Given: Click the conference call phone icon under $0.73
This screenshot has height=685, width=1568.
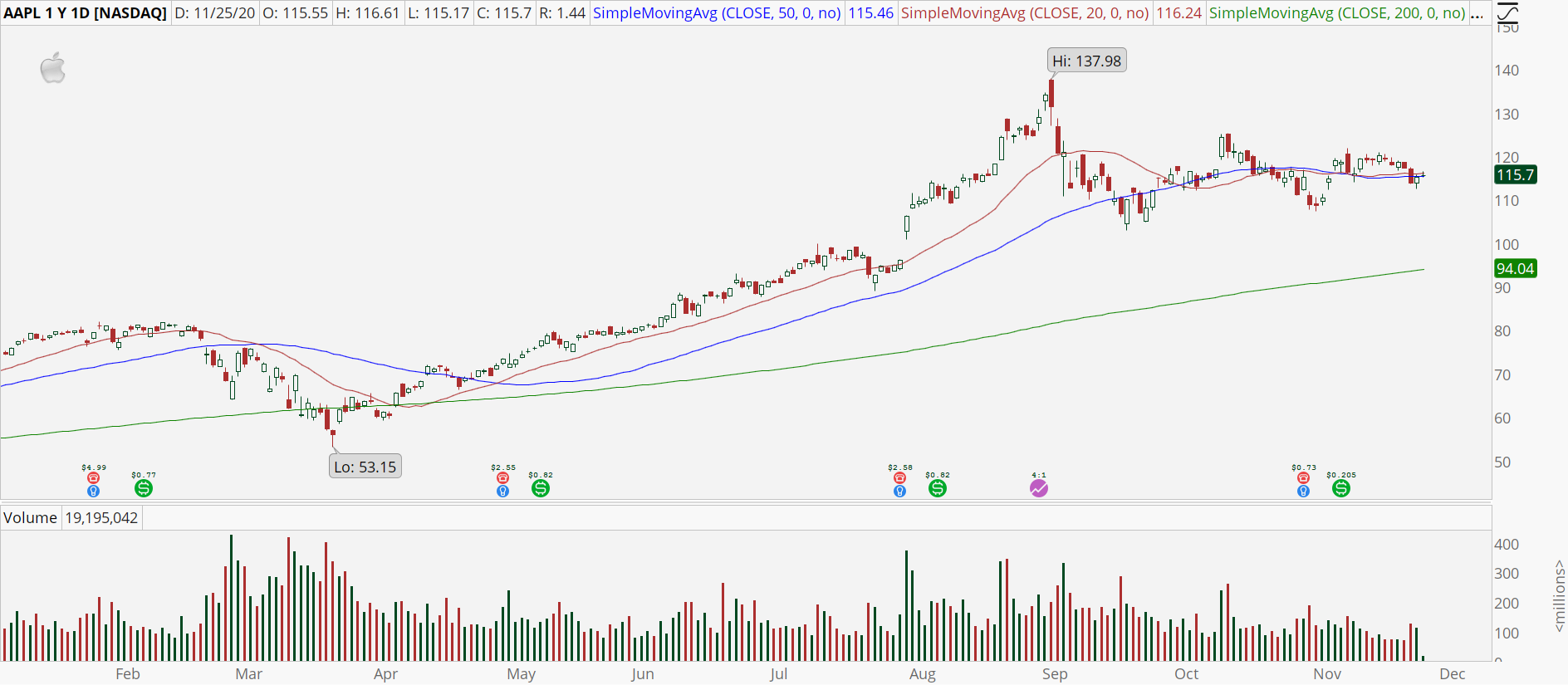Looking at the screenshot, I should click(1303, 478).
